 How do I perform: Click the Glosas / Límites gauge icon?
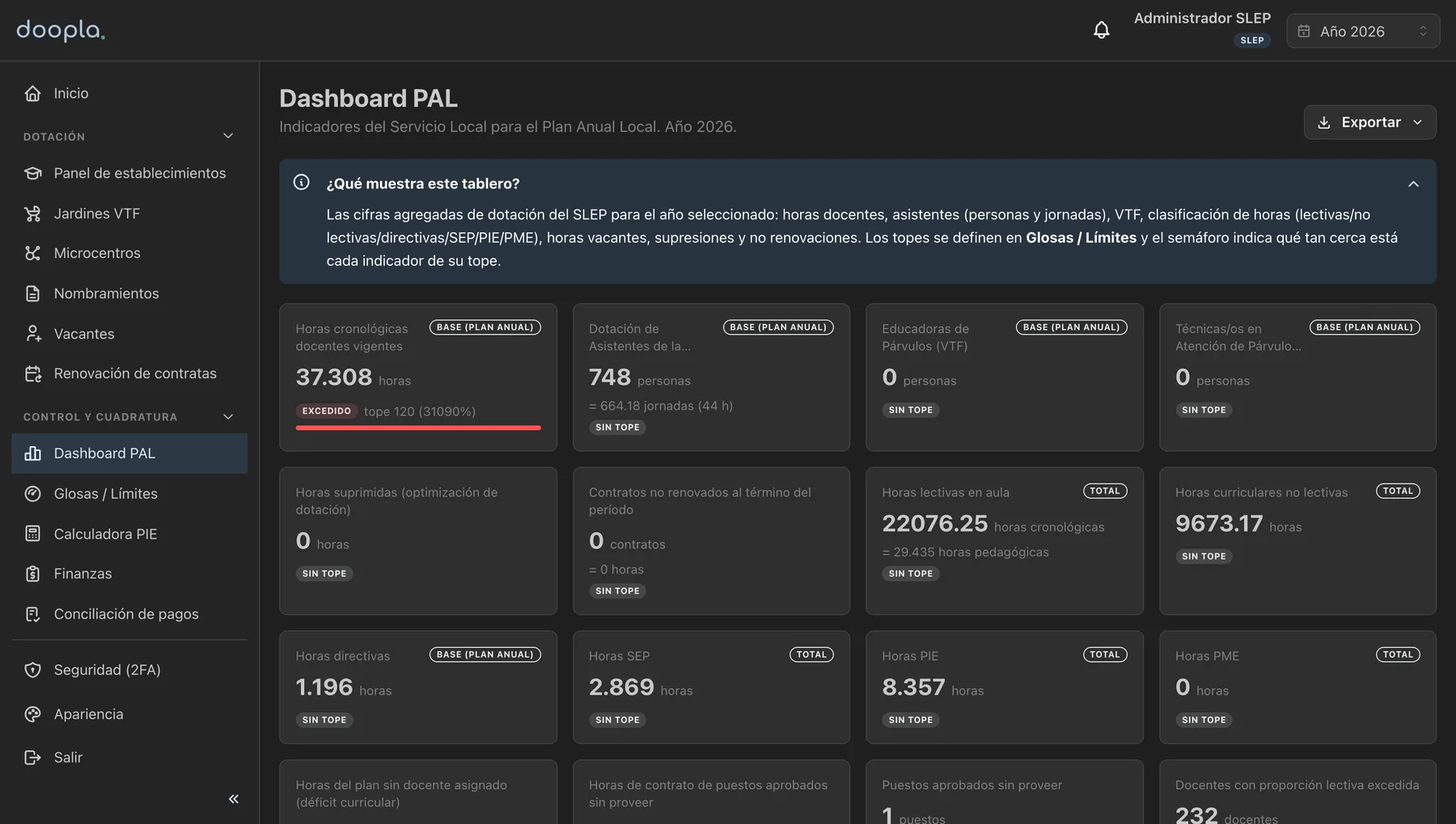[32, 494]
